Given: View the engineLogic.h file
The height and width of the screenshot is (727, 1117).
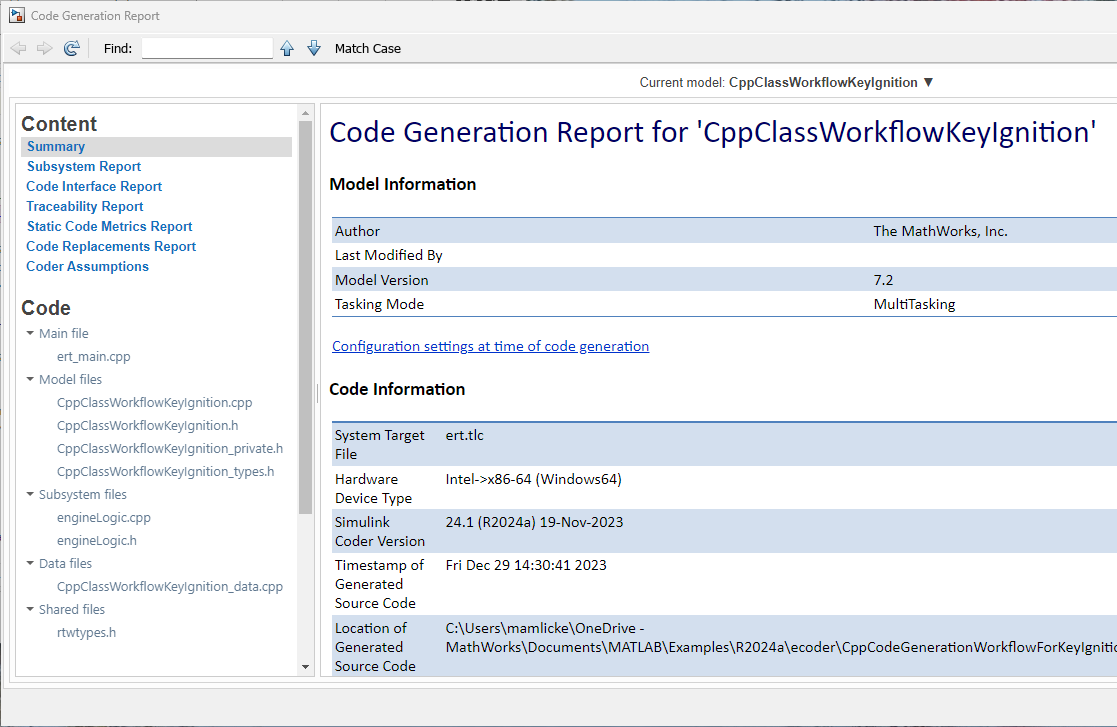Looking at the screenshot, I should (97, 540).
